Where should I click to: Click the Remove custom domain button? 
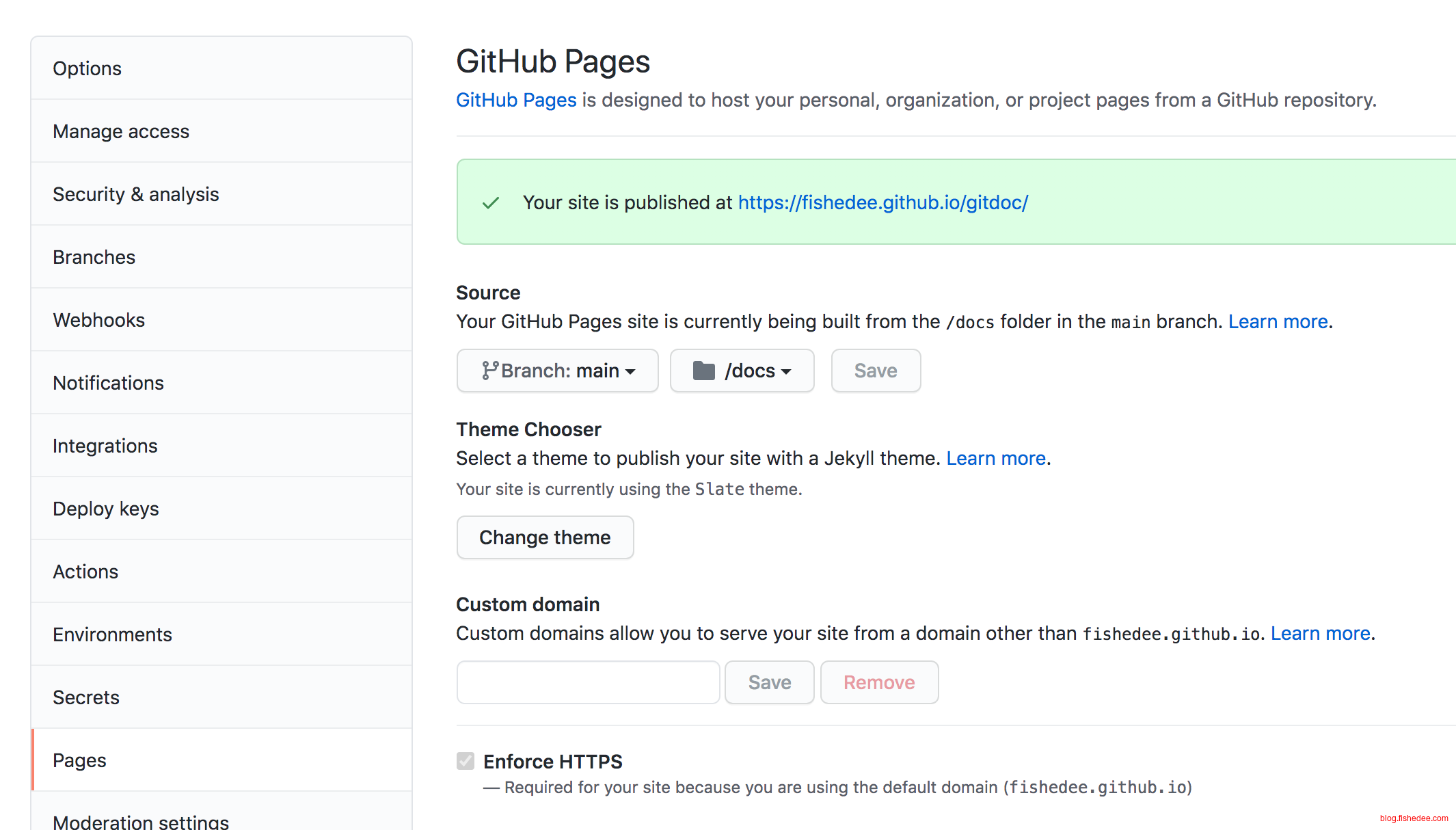(879, 682)
